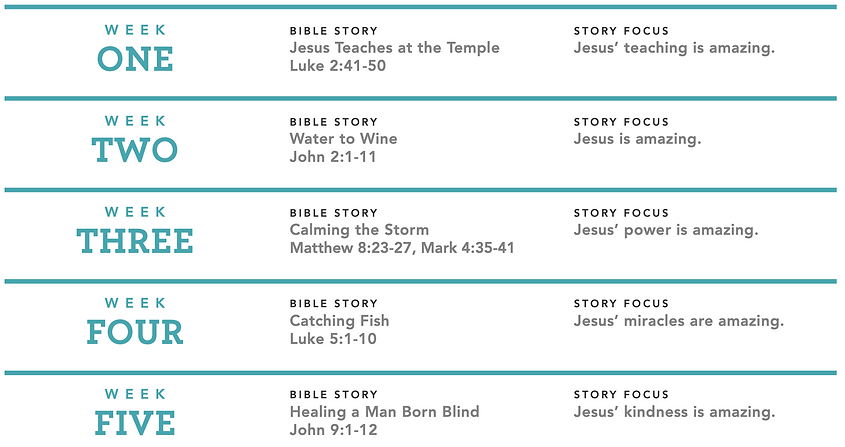Click "Jesus' teaching is amazing." text
This screenshot has width=845, height=447.
click(674, 48)
